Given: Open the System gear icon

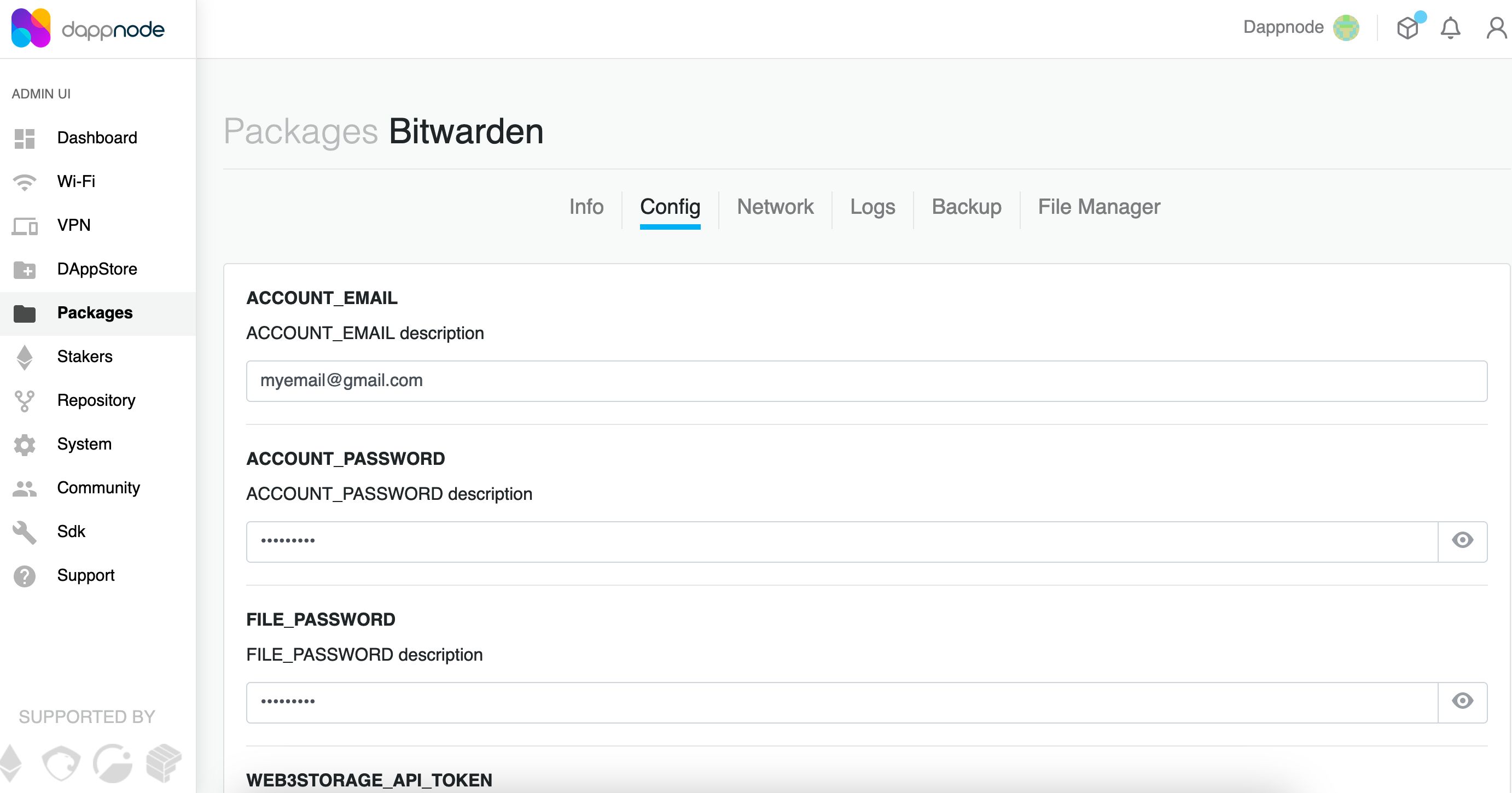Looking at the screenshot, I should [25, 445].
